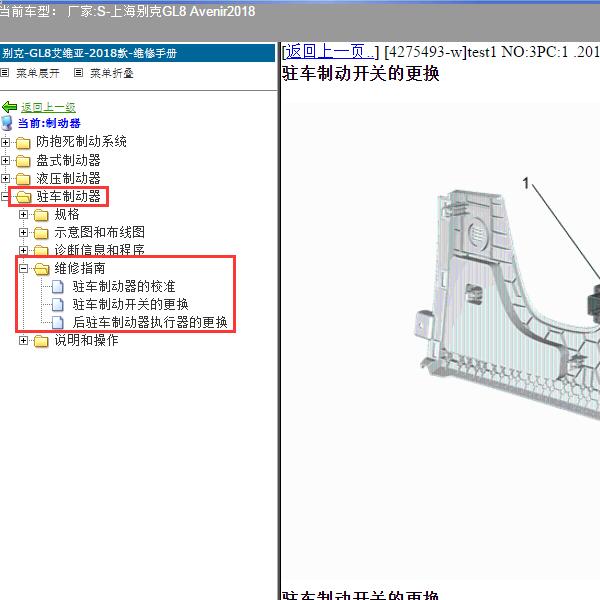Viewport: 600px width, 600px height.
Task: Open the 驻车制动开关的更换 document
Action: click(130, 304)
